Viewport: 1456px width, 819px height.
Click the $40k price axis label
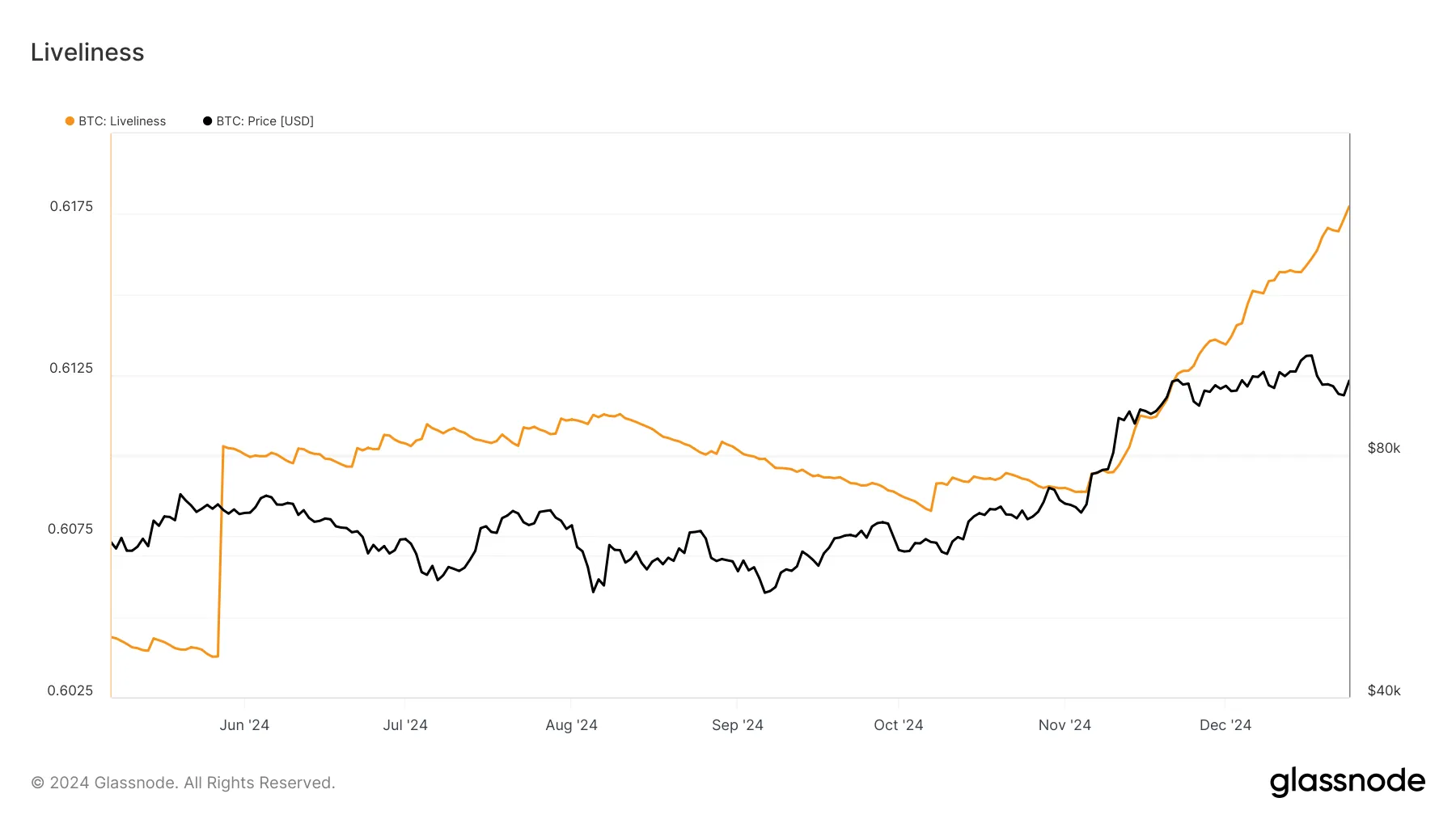(x=1383, y=690)
